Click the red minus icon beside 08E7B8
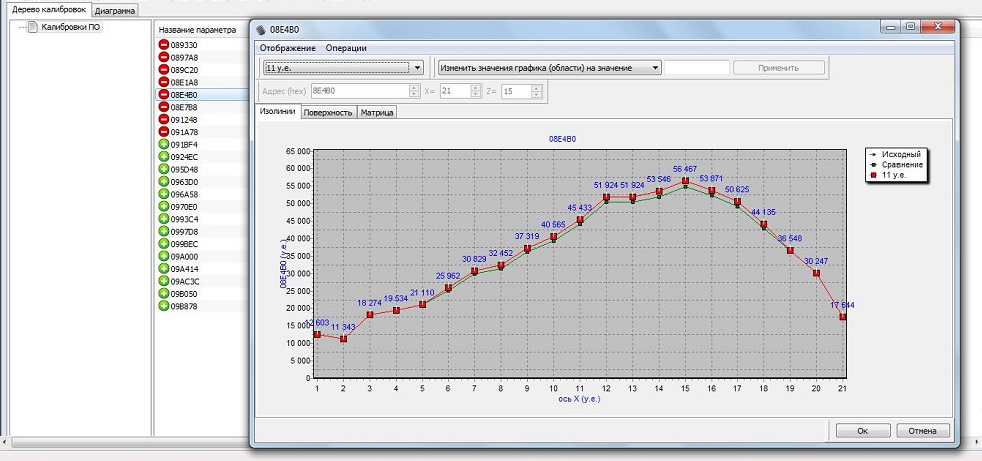 (x=164, y=107)
